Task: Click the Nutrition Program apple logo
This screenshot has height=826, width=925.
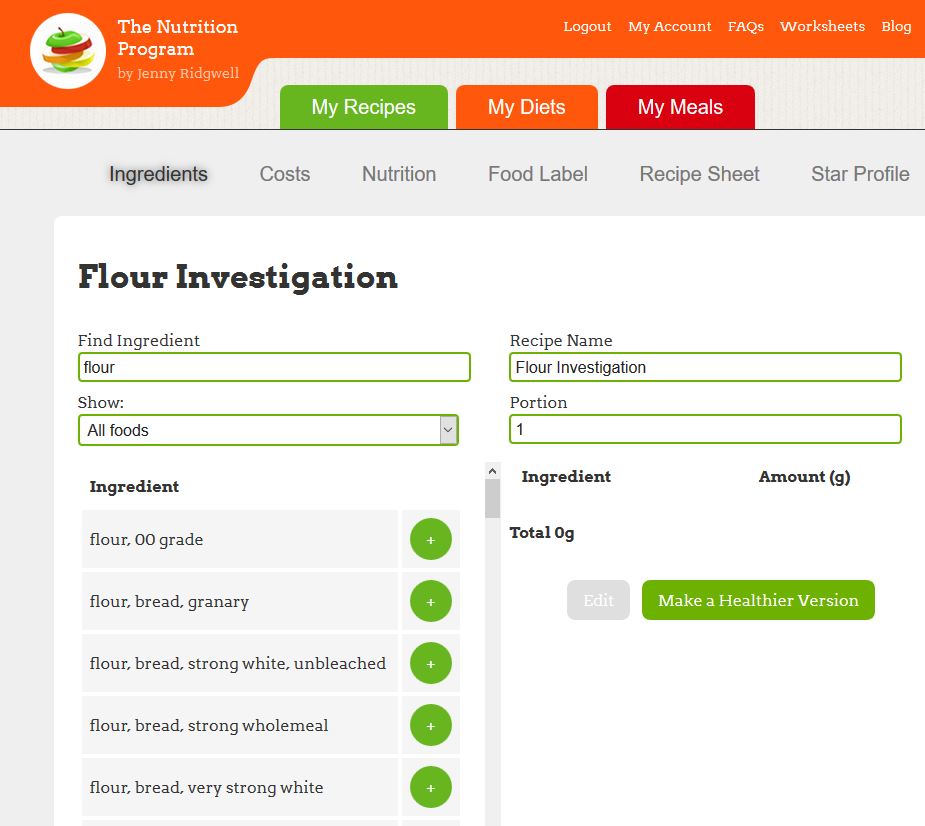Action: point(68,51)
